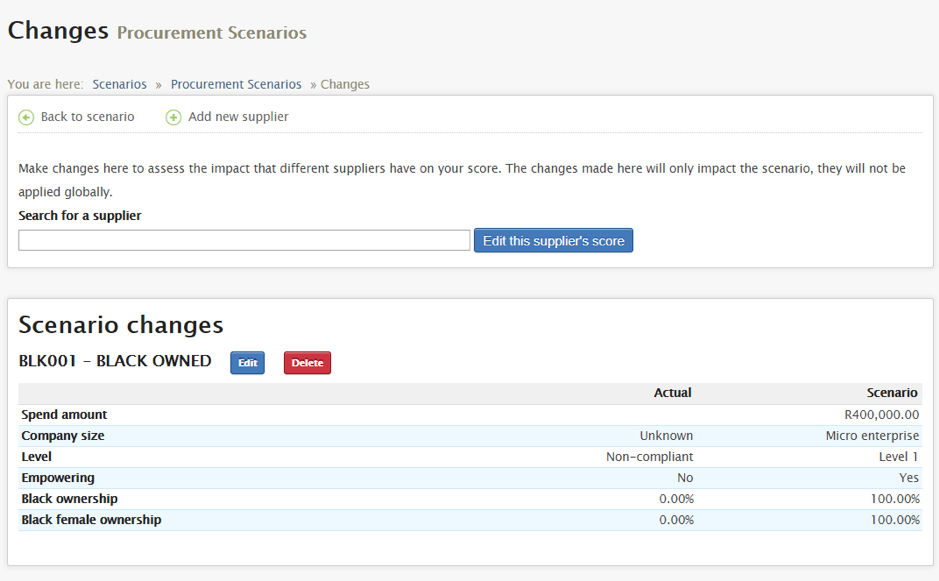This screenshot has height=581, width=939.
Task: Click the 100.00% scenario Black ownership value
Action: click(x=895, y=499)
